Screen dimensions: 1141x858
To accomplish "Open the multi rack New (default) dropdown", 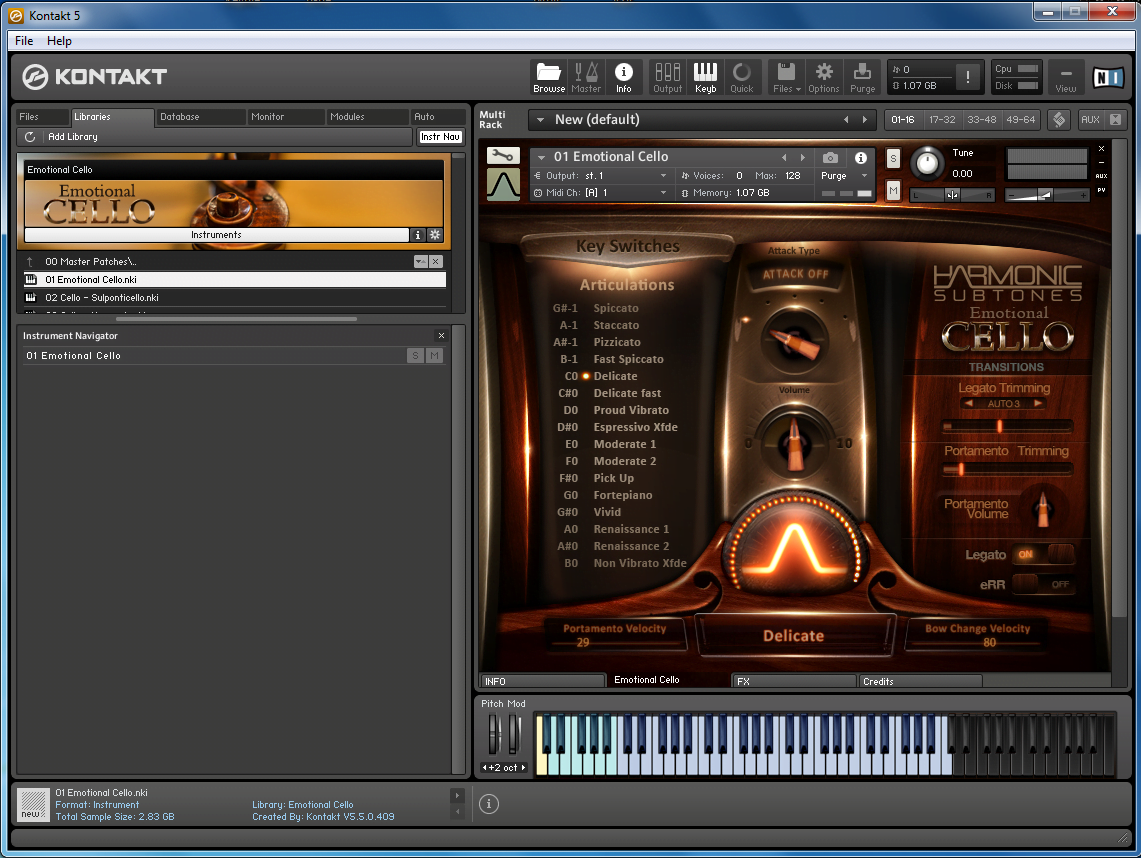I will [x=540, y=119].
